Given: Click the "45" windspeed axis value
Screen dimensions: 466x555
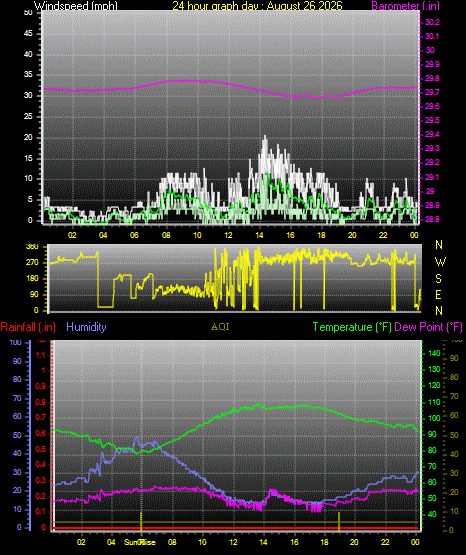Looking at the screenshot, I should click(x=28, y=34).
